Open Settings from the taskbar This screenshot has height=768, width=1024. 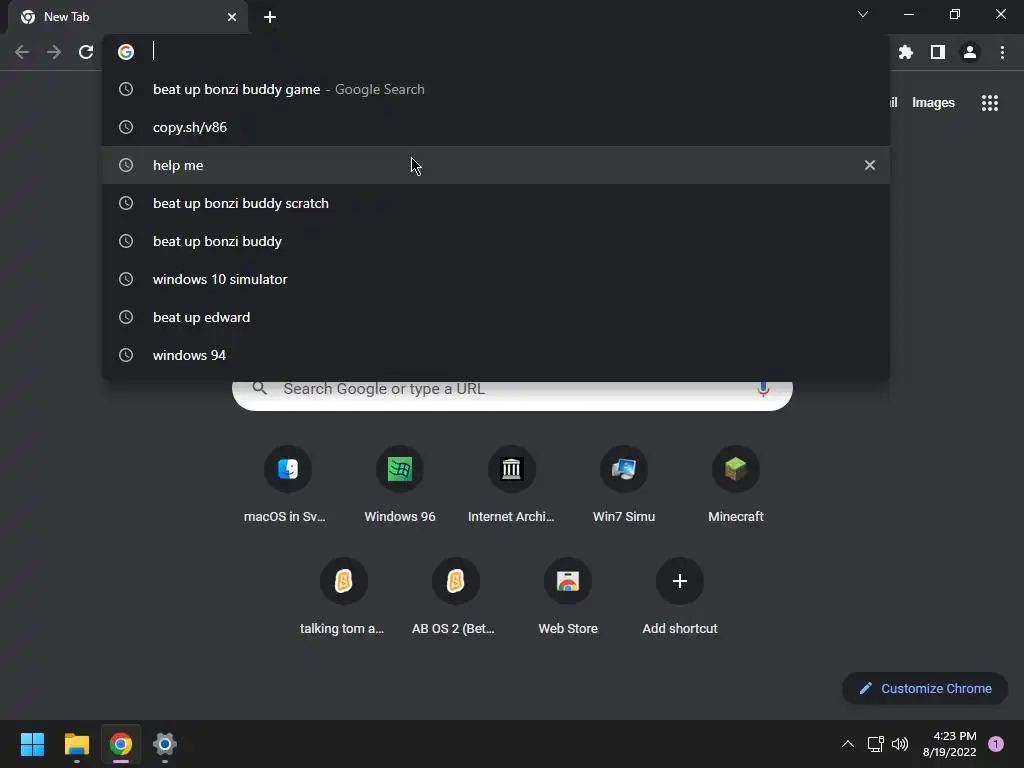(165, 744)
